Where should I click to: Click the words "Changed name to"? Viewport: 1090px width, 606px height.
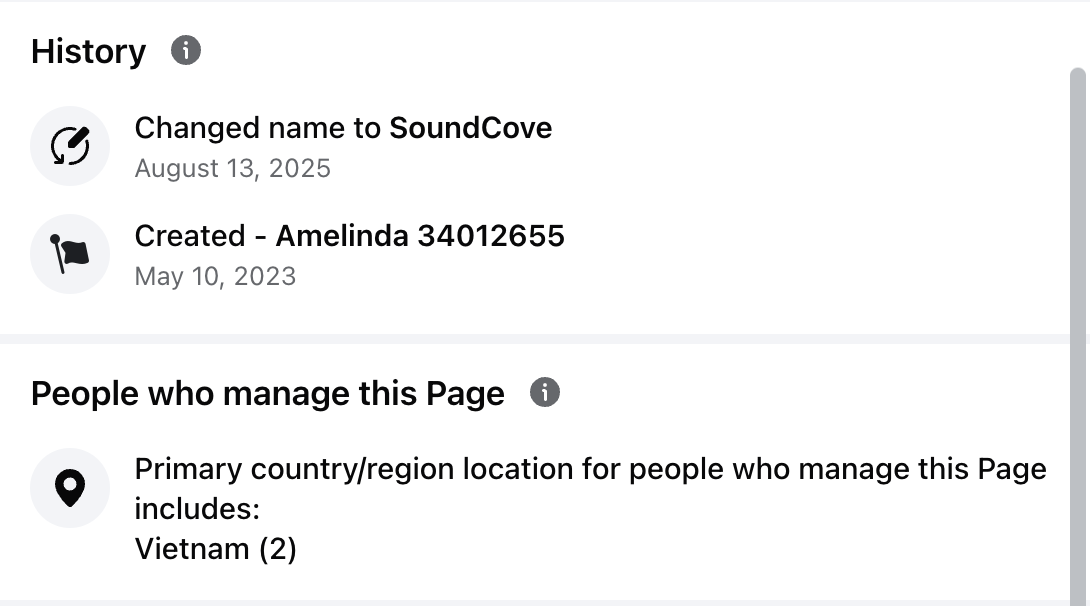258,128
